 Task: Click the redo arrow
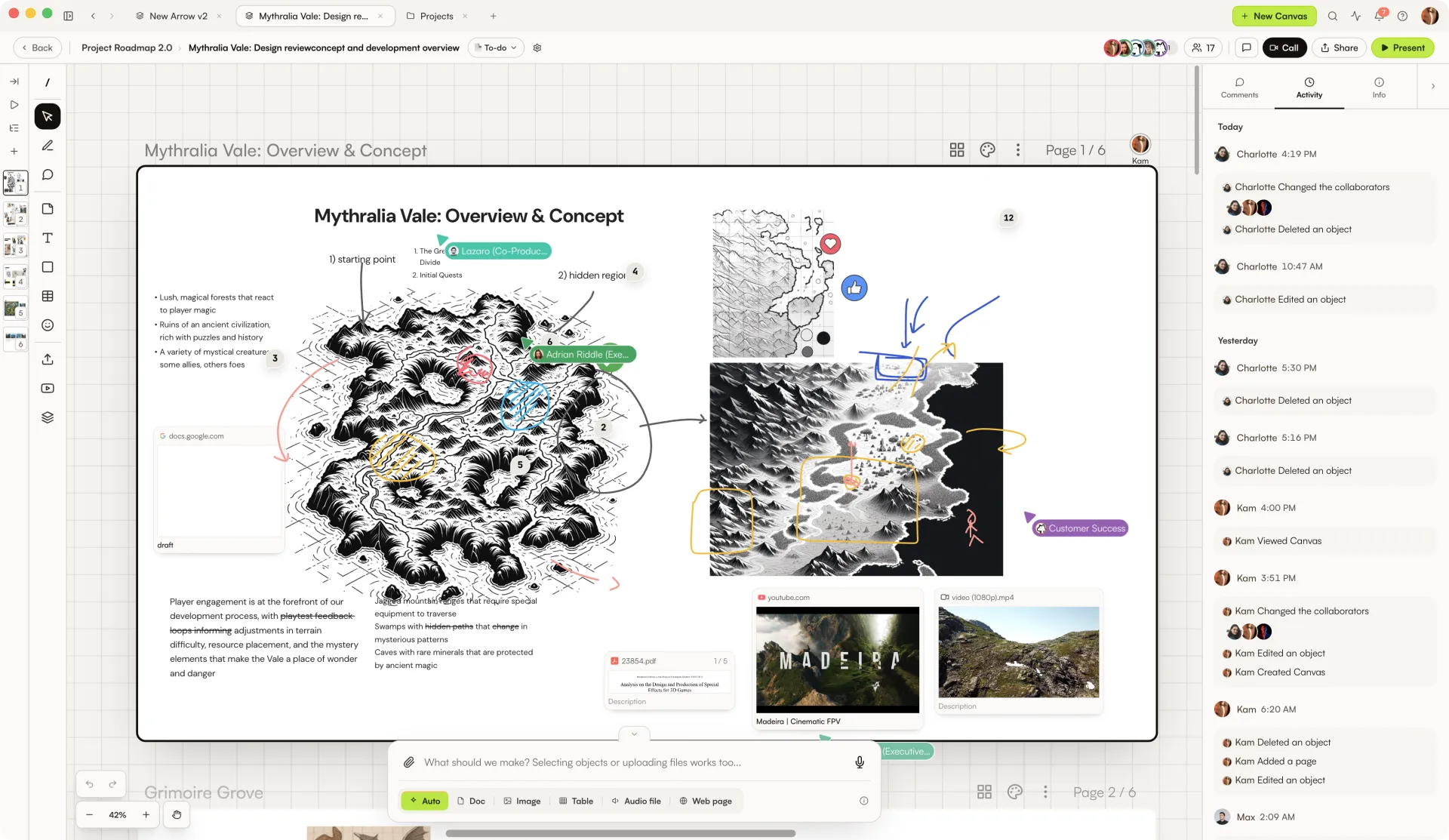[112, 784]
